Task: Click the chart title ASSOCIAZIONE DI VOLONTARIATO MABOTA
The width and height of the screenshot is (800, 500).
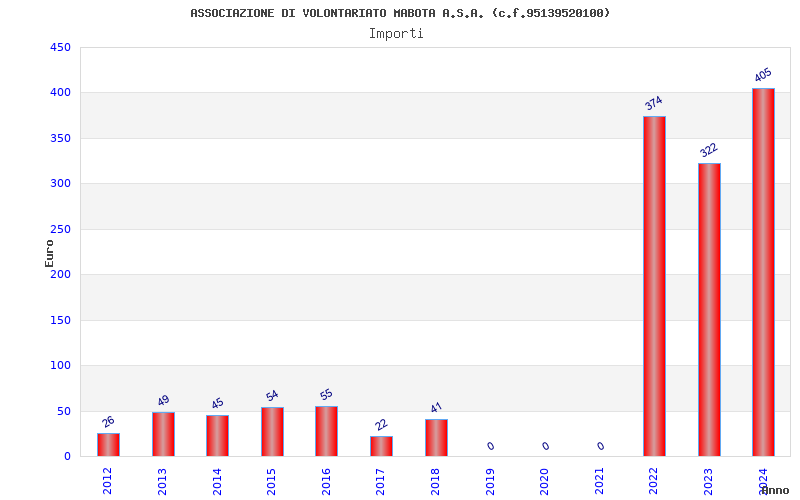Action: (x=400, y=13)
